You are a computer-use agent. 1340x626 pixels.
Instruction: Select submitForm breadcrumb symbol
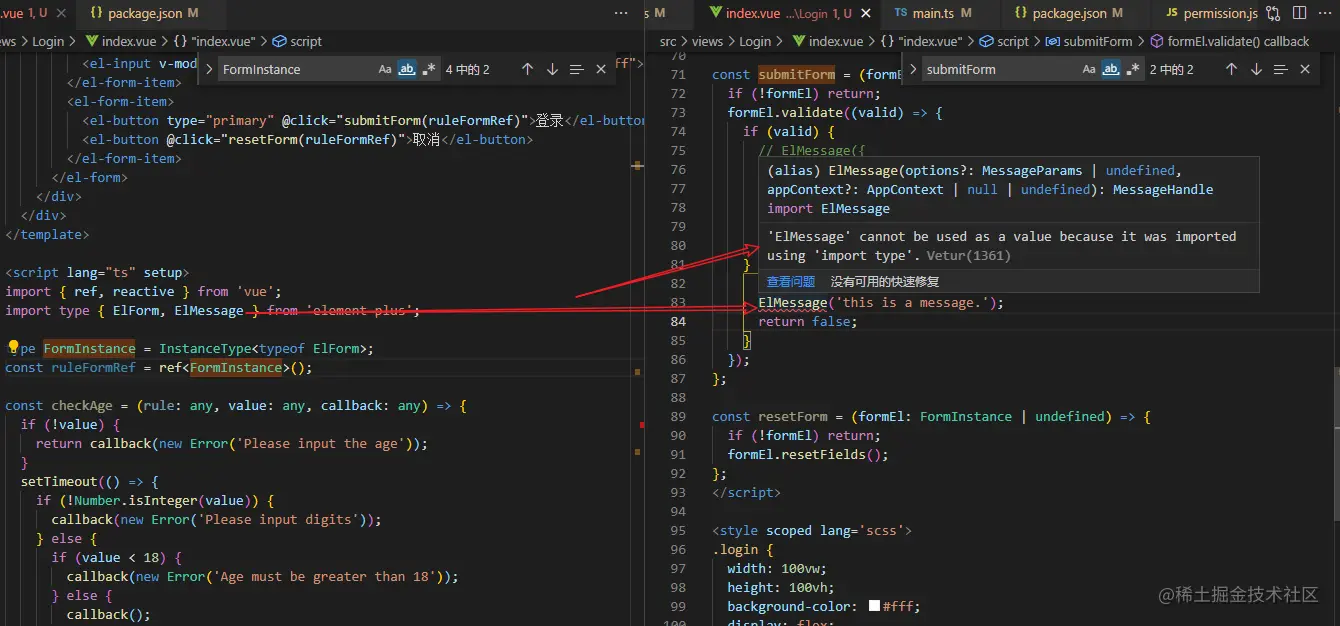tap(1088, 42)
